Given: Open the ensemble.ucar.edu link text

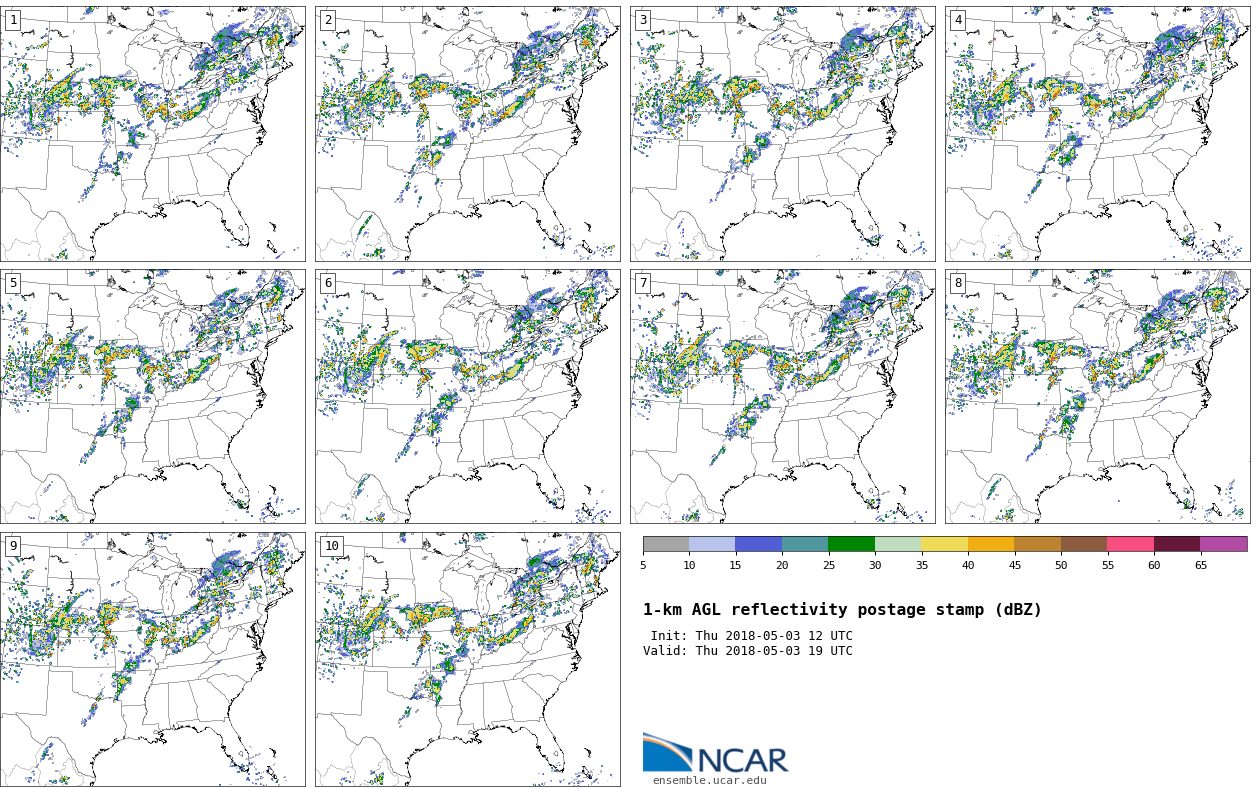Looking at the screenshot, I should [709, 781].
